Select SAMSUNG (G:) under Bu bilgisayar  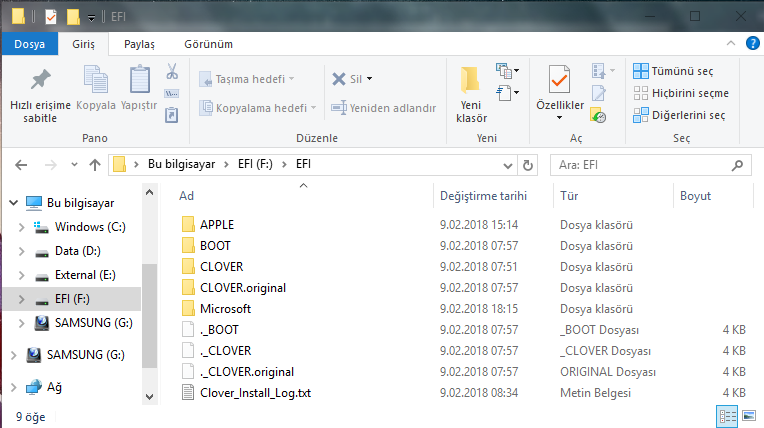point(94,323)
